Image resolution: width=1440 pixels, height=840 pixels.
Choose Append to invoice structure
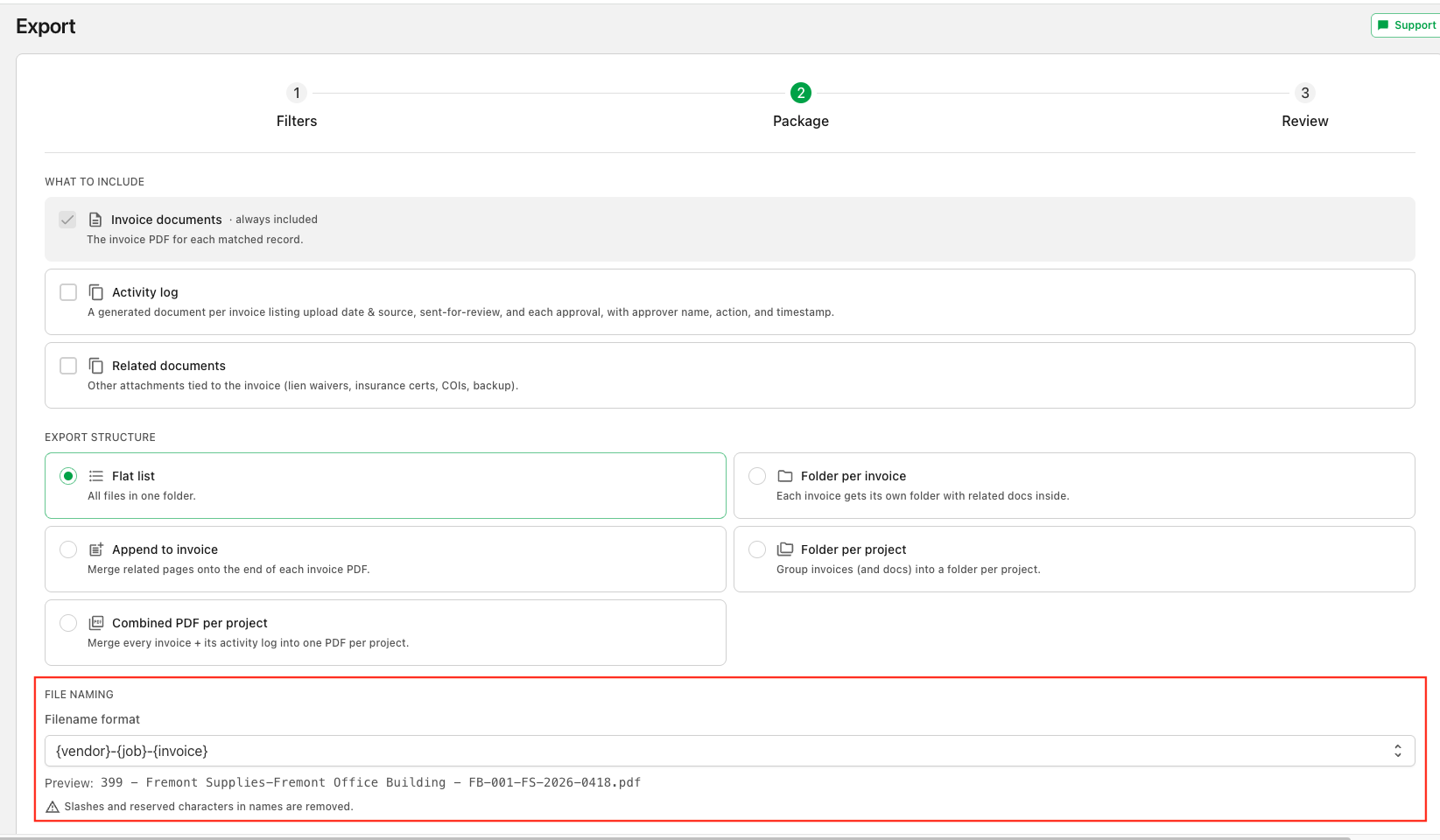coord(68,549)
